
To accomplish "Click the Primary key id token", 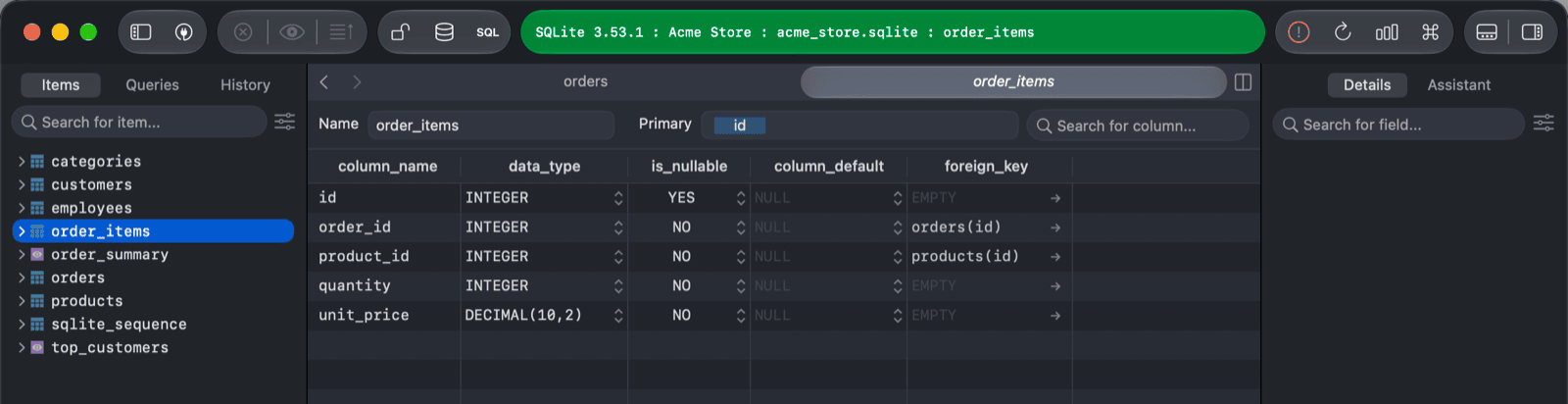I will [739, 126].
